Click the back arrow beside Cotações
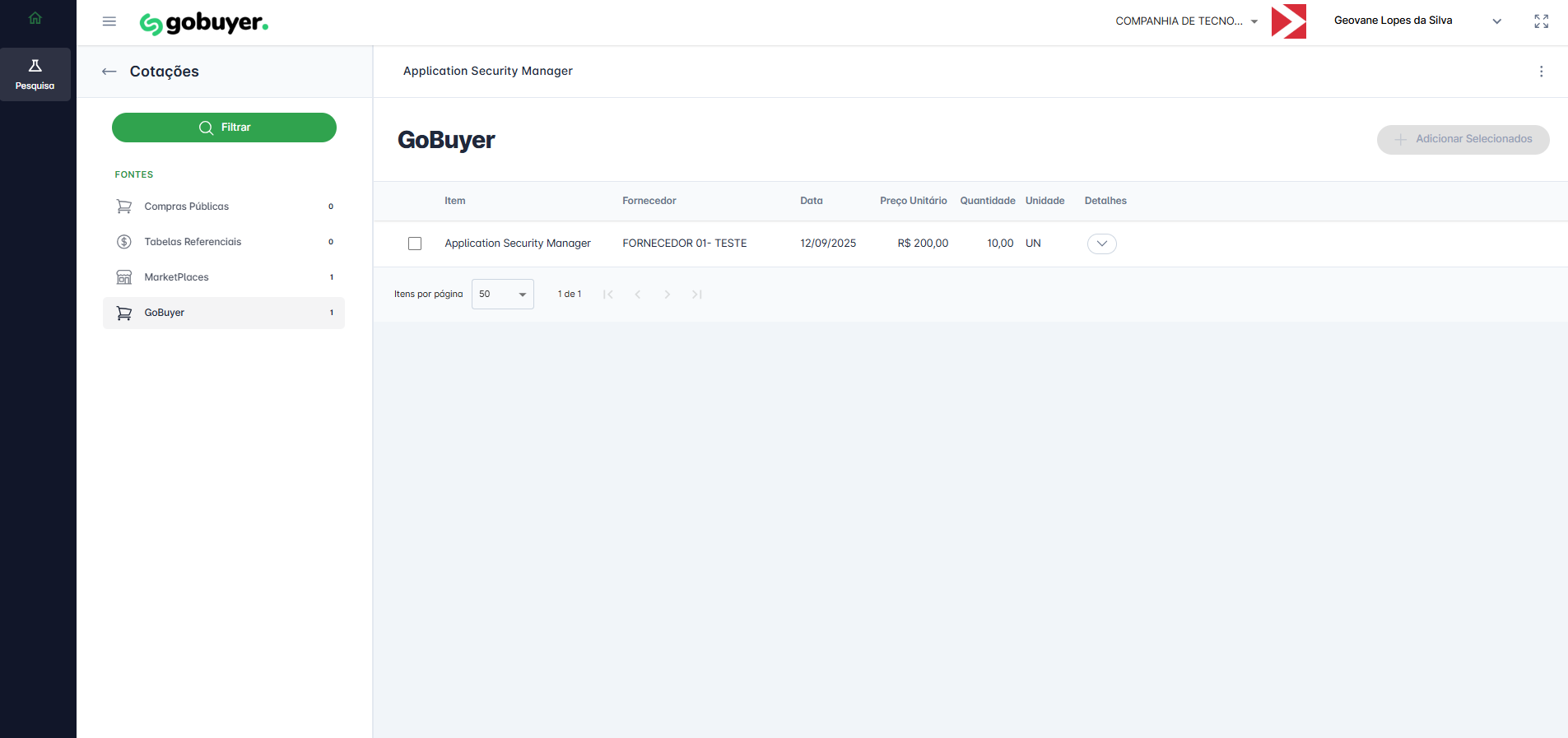This screenshot has width=1568, height=738. coord(109,72)
